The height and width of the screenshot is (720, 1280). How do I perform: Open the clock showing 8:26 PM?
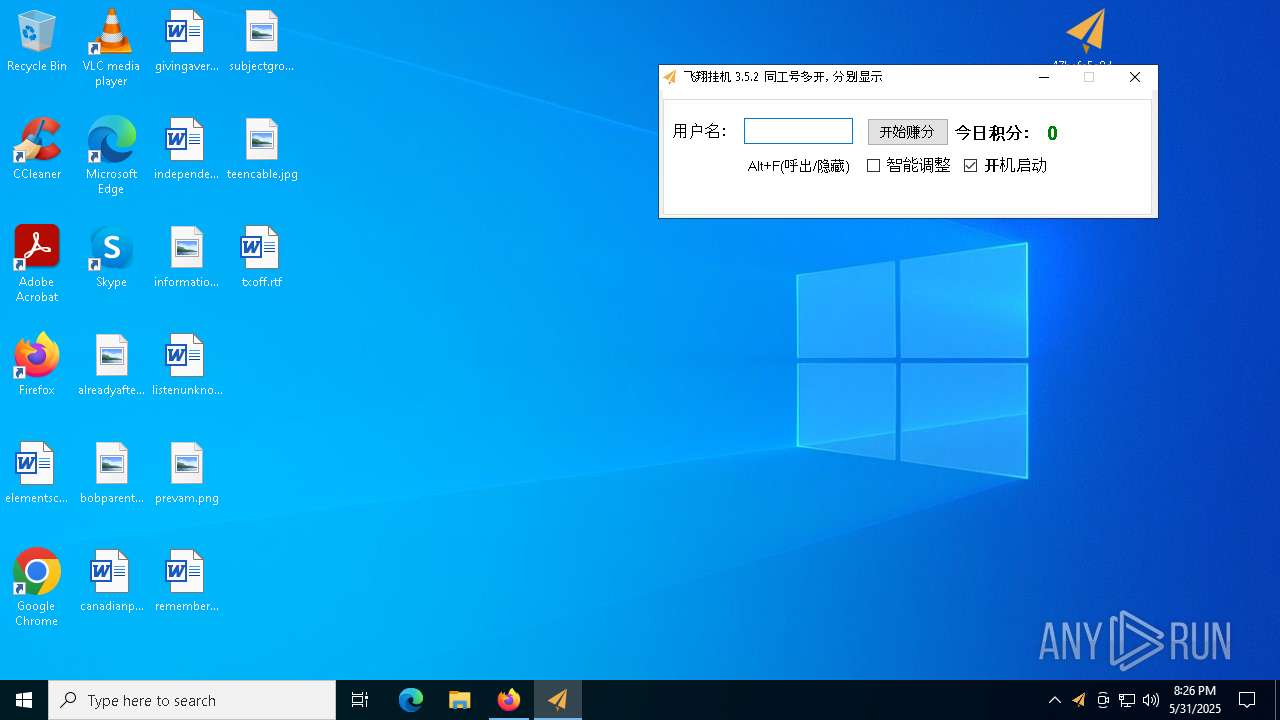[1195, 700]
